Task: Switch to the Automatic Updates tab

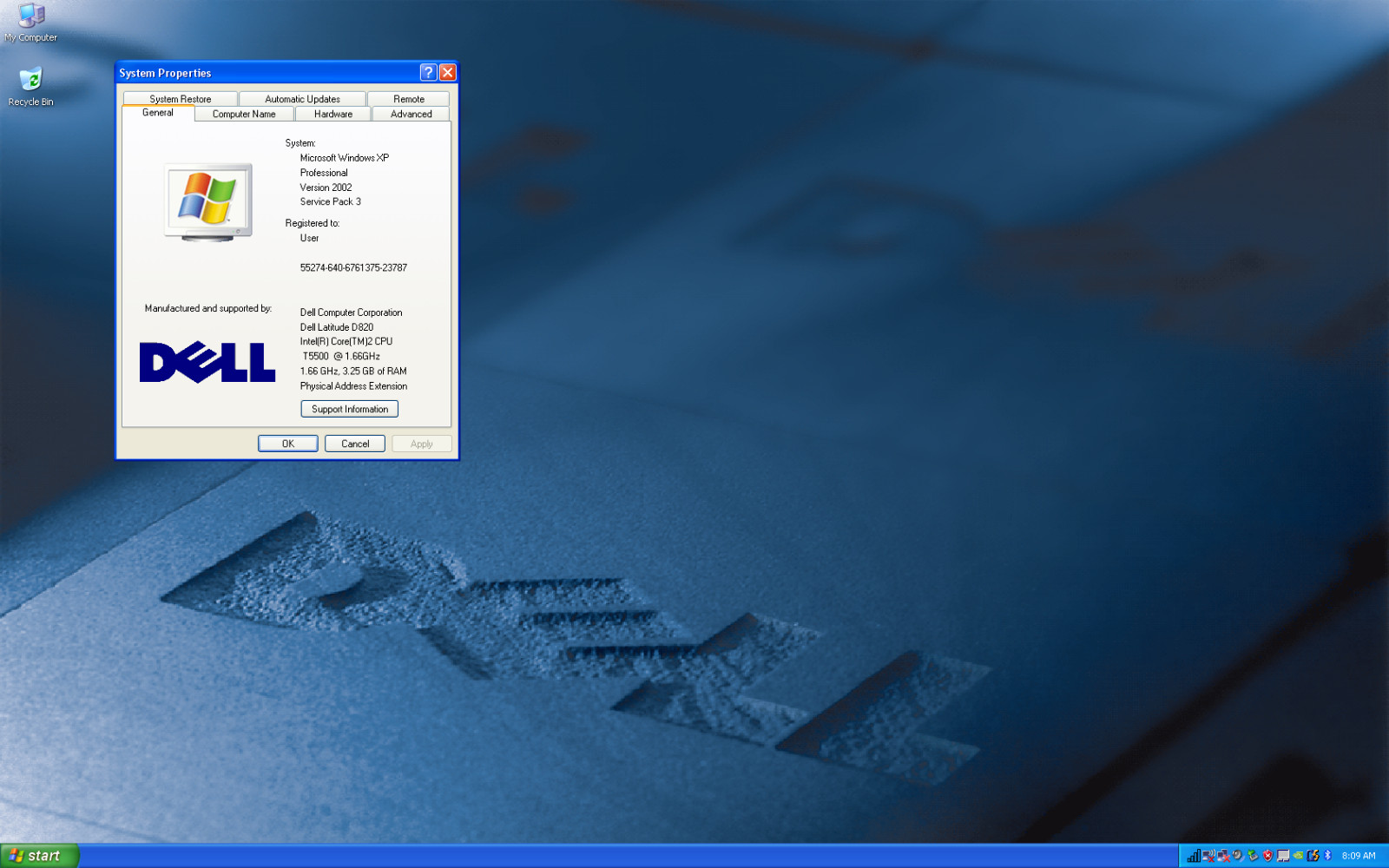Action: (x=302, y=99)
